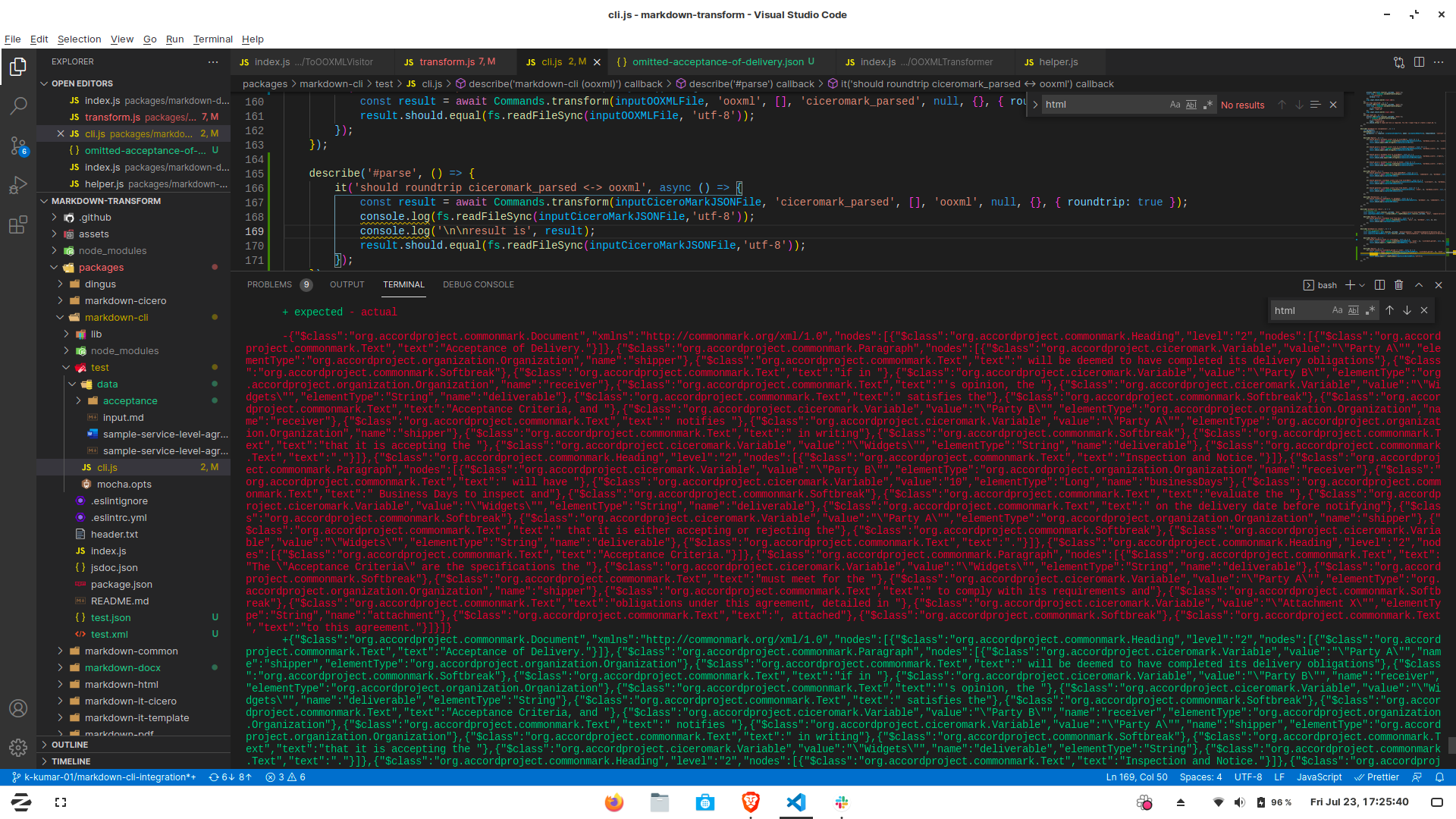Toggle Match Case in editor find widget
This screenshot has height=819, width=1456.
[x=1175, y=105]
